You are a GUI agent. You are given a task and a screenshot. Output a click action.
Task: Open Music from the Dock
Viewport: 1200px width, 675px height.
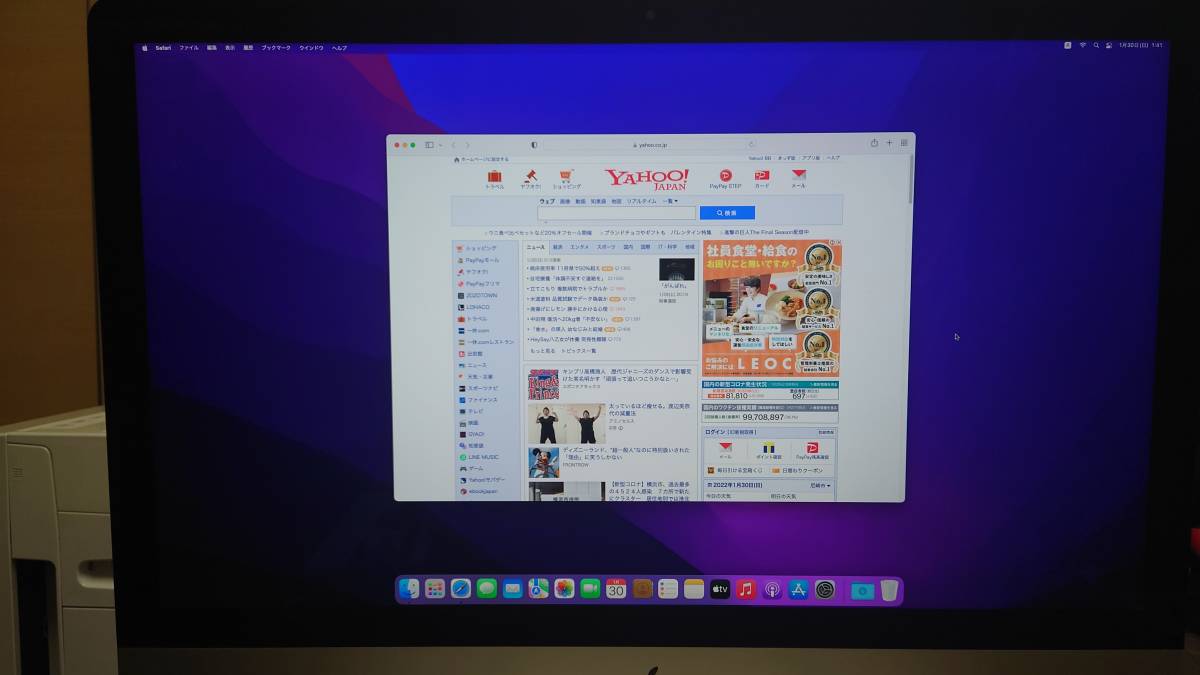pyautogui.click(x=746, y=589)
